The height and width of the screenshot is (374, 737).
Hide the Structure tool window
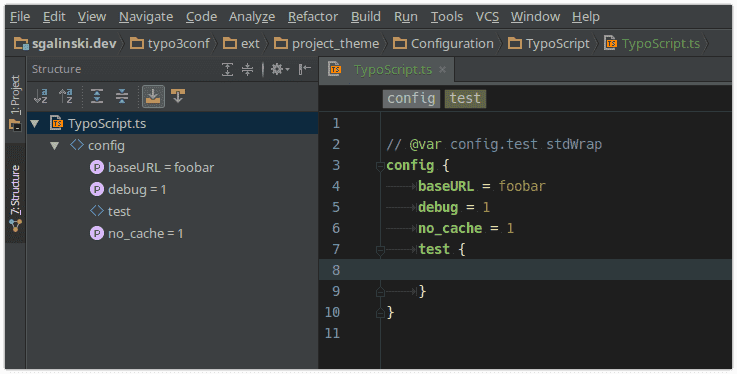pos(305,70)
